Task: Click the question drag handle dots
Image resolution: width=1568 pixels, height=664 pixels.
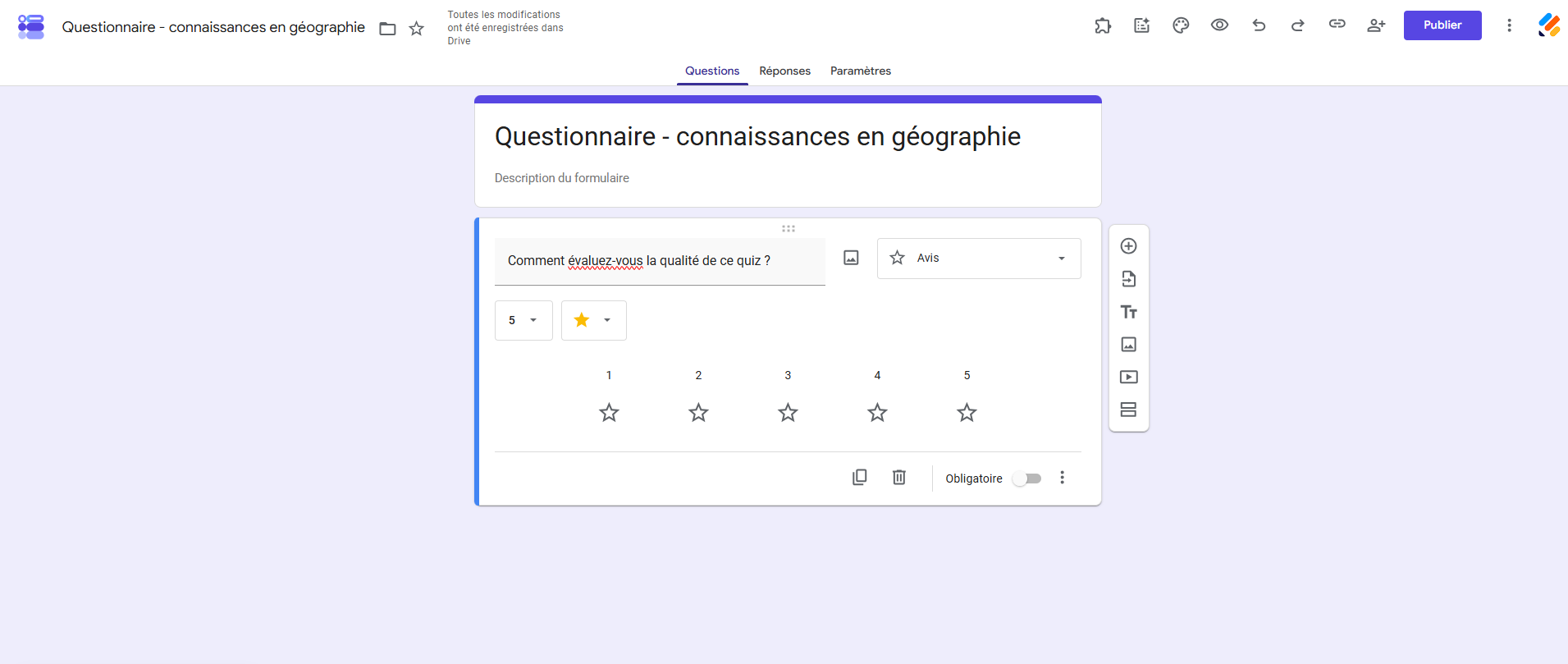Action: pos(789,229)
